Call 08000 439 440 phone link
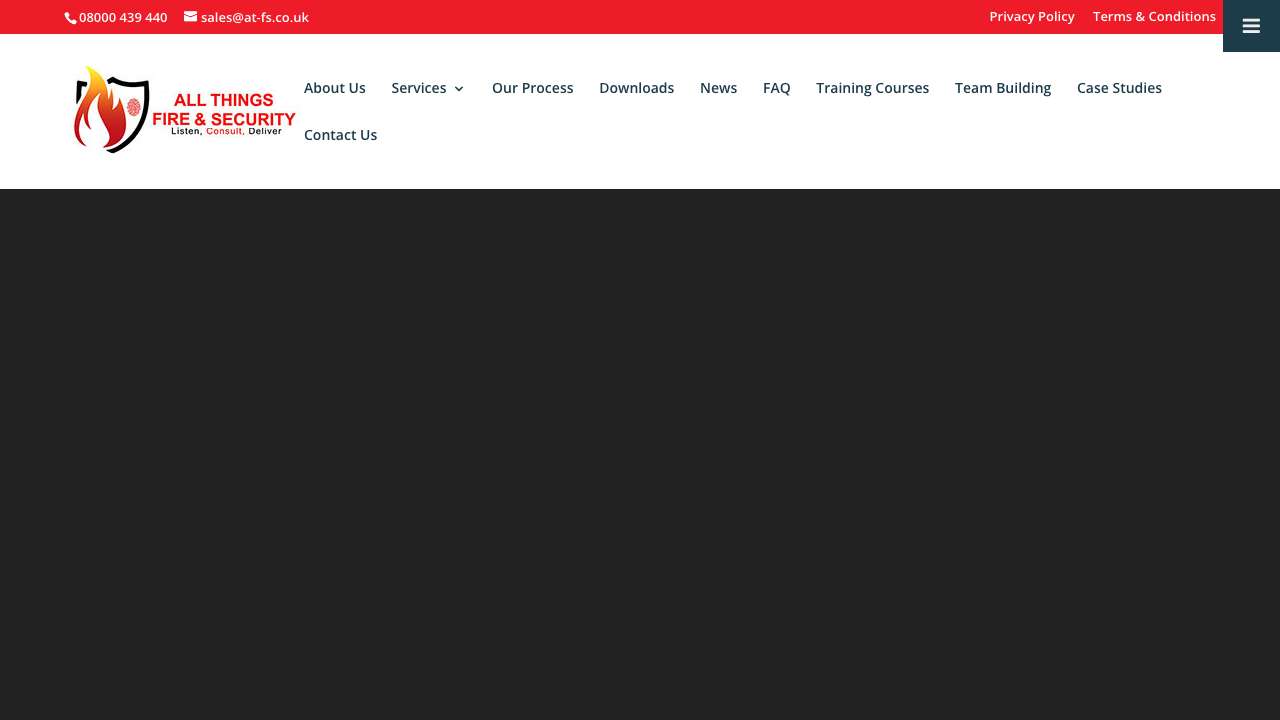The width and height of the screenshot is (1280, 720). coord(123,18)
